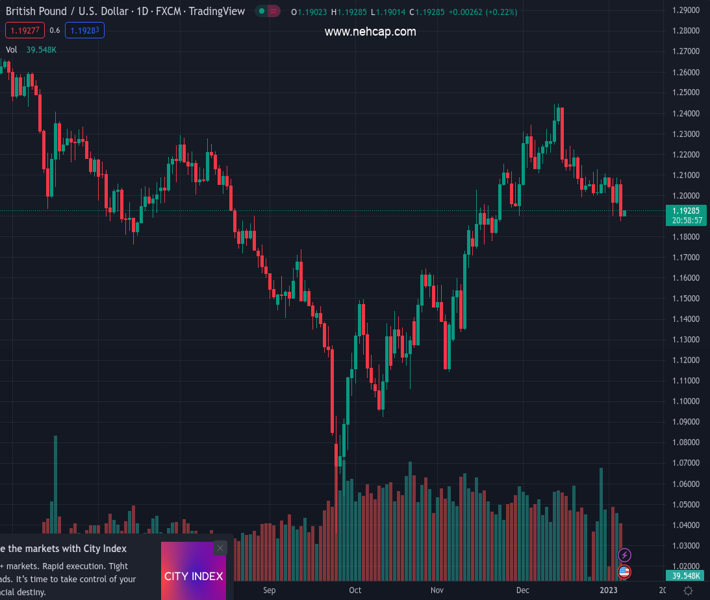Open chart settings gear icon
Screen dimensions: 710x600
688,591
